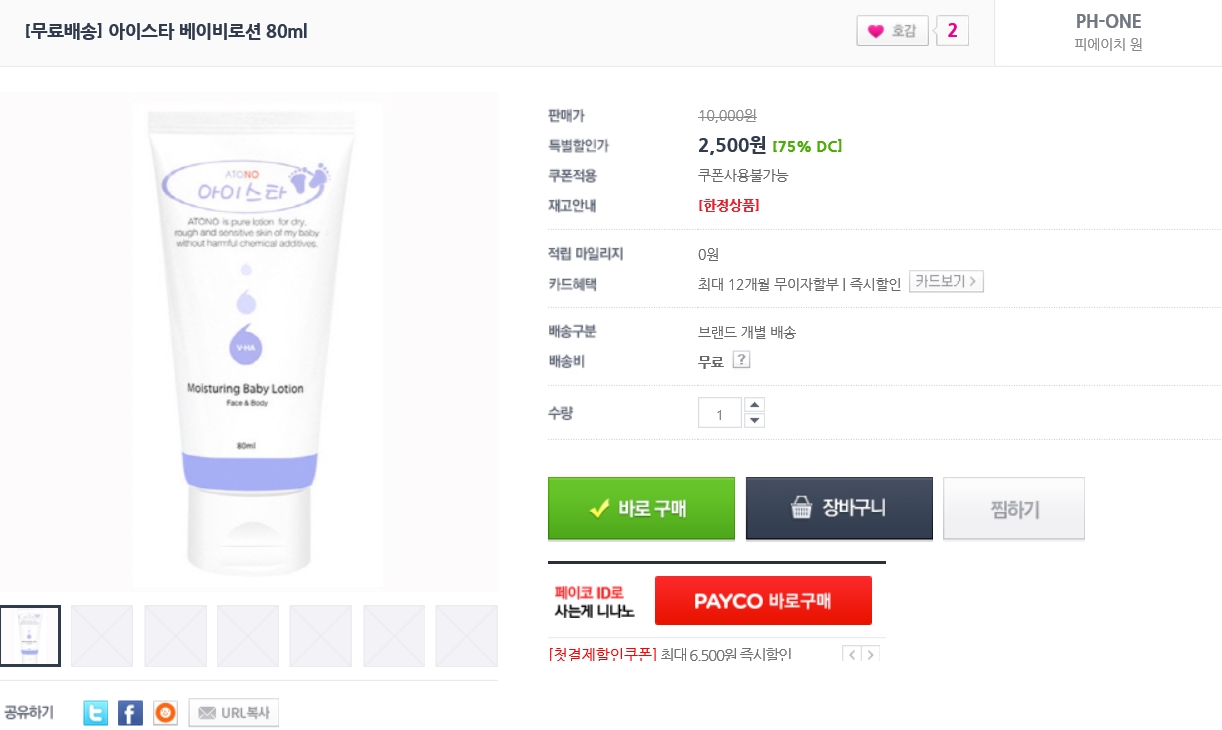Viewport: 1222px width, 730px height.
Task: Show next coupon banner with right arrow
Action: [871, 655]
